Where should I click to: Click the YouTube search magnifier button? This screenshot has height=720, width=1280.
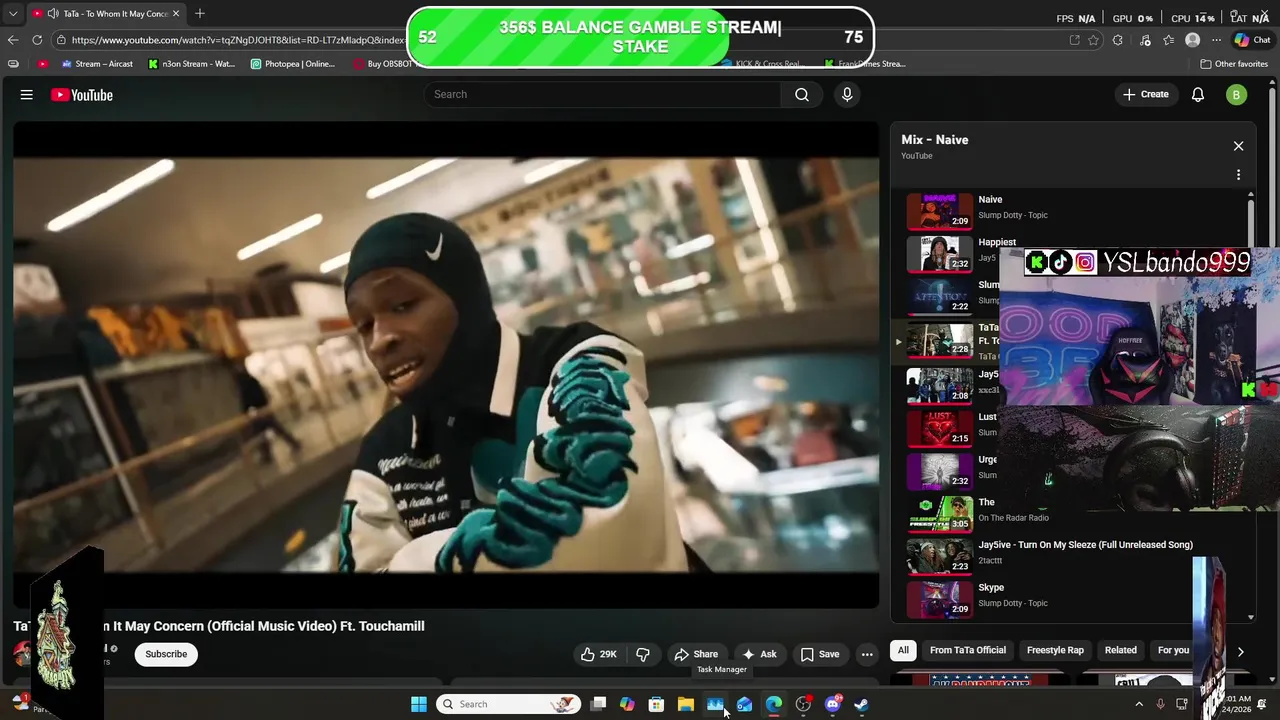tap(802, 94)
